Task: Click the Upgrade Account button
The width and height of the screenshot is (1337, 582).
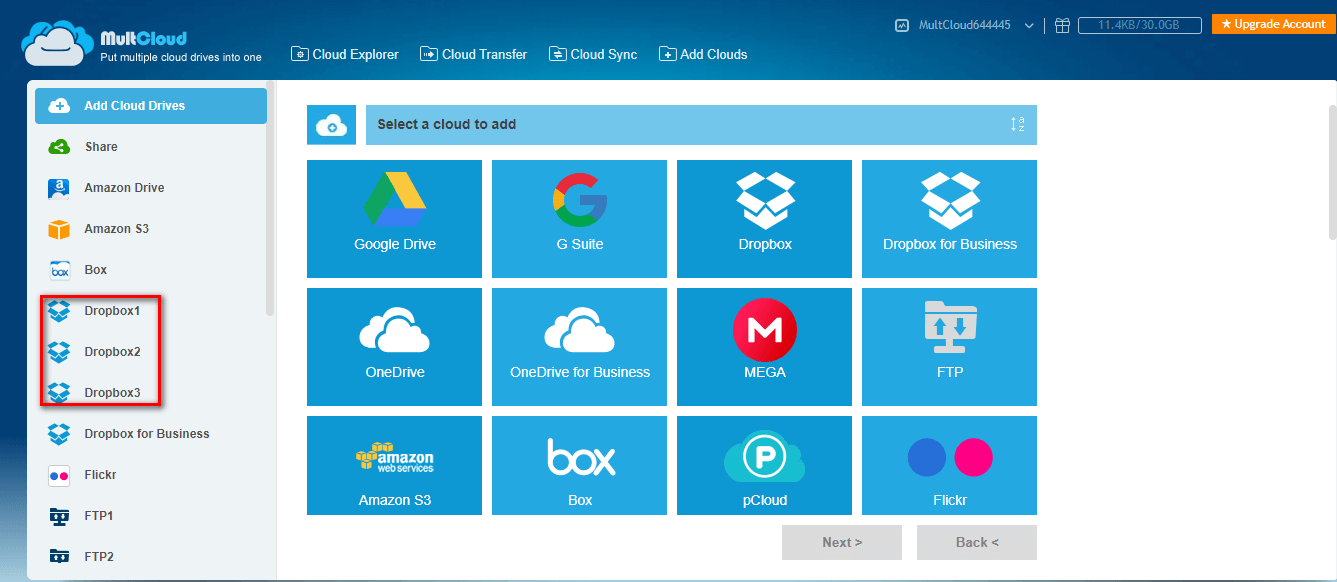Action: coord(1273,24)
